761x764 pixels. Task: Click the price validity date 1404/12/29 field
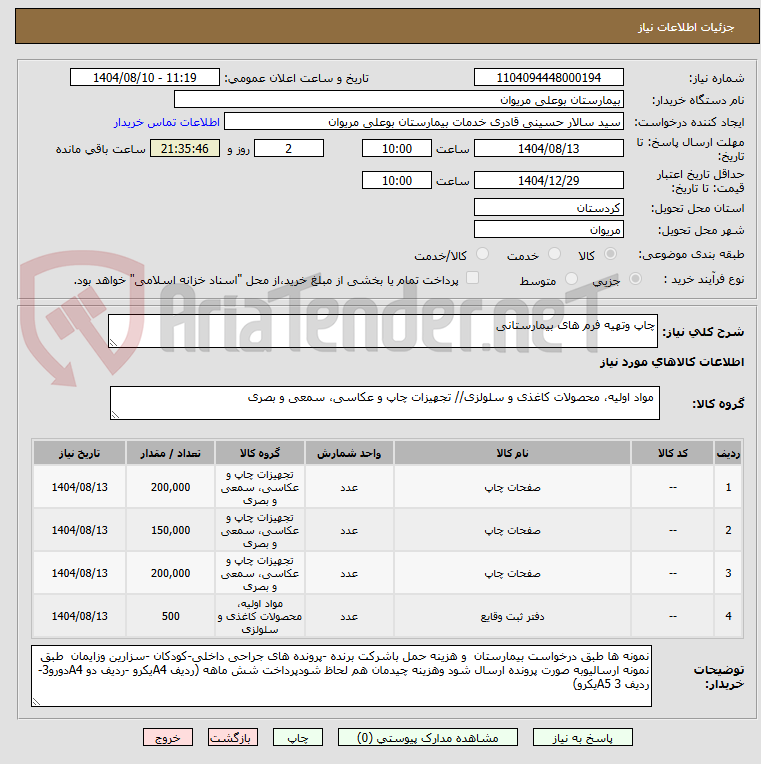(x=549, y=180)
